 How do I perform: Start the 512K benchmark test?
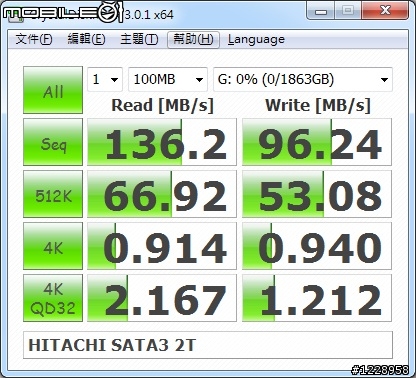53,194
